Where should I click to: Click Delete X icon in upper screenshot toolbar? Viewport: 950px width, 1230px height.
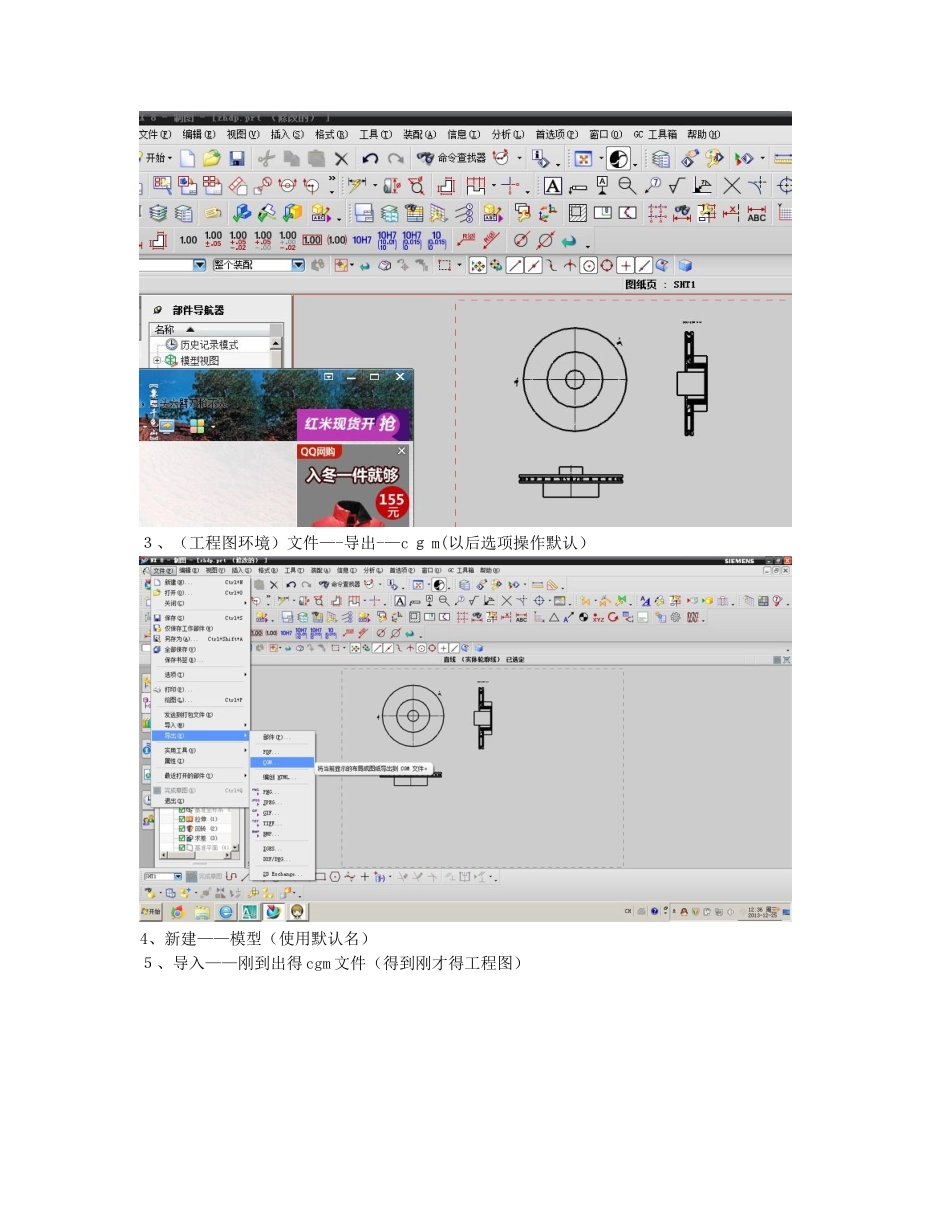(x=341, y=158)
